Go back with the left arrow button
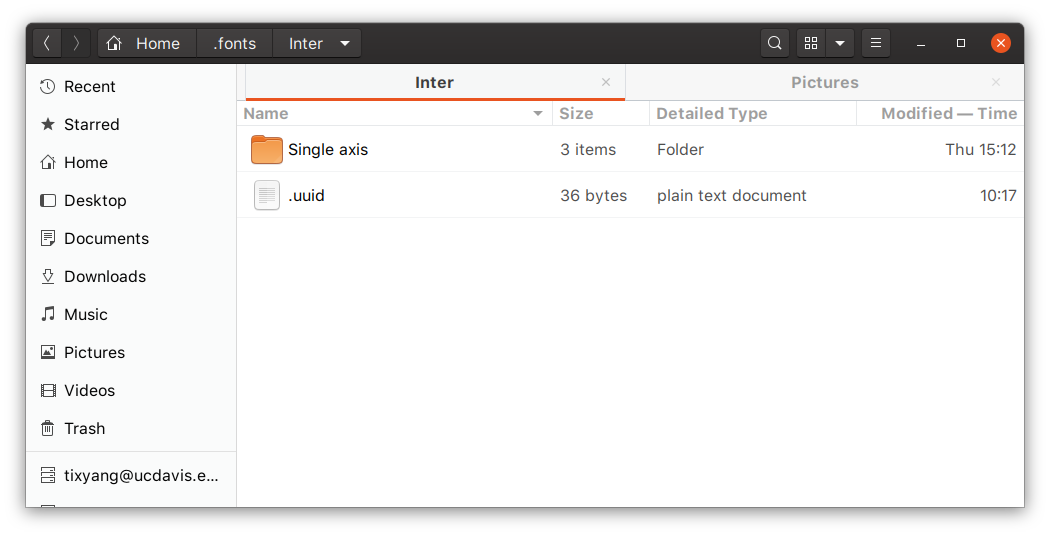1050x536 pixels. point(47,44)
